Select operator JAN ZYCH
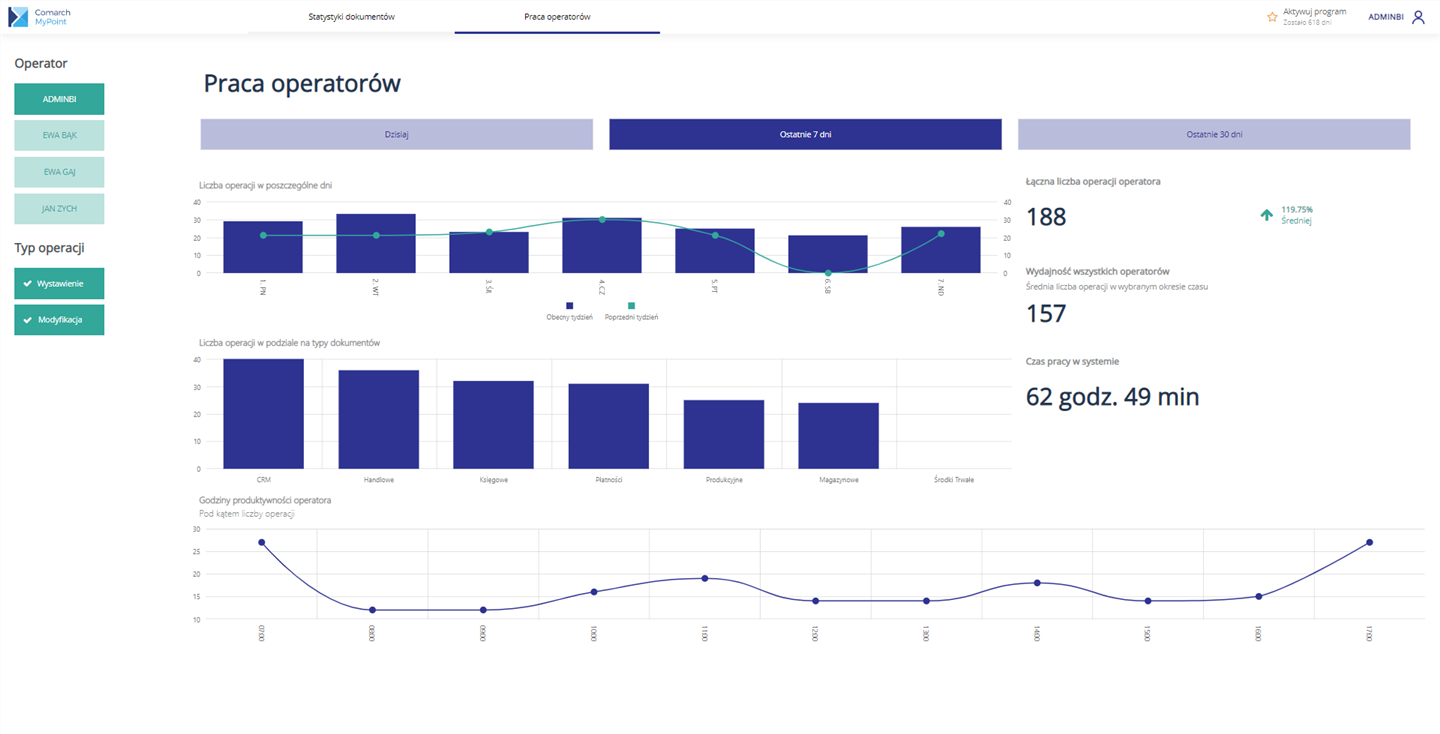The width and height of the screenshot is (1440, 734). pos(59,209)
